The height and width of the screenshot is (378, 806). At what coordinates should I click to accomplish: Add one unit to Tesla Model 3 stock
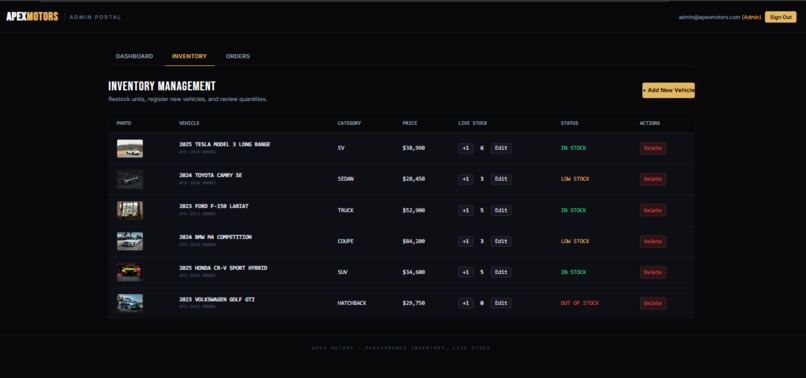click(465, 148)
